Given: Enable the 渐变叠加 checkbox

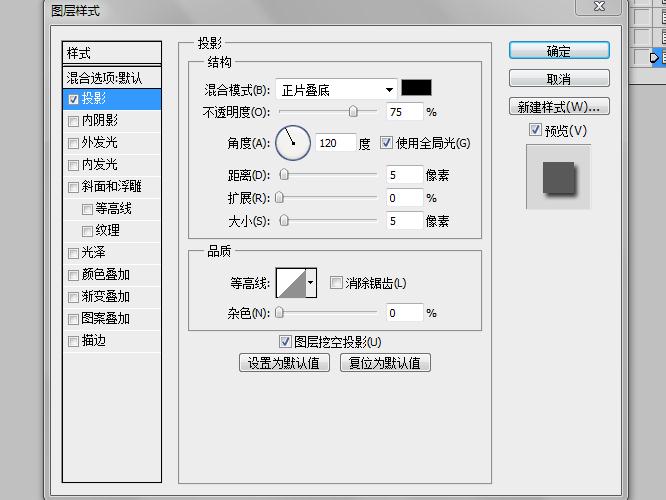Looking at the screenshot, I should [x=73, y=297].
